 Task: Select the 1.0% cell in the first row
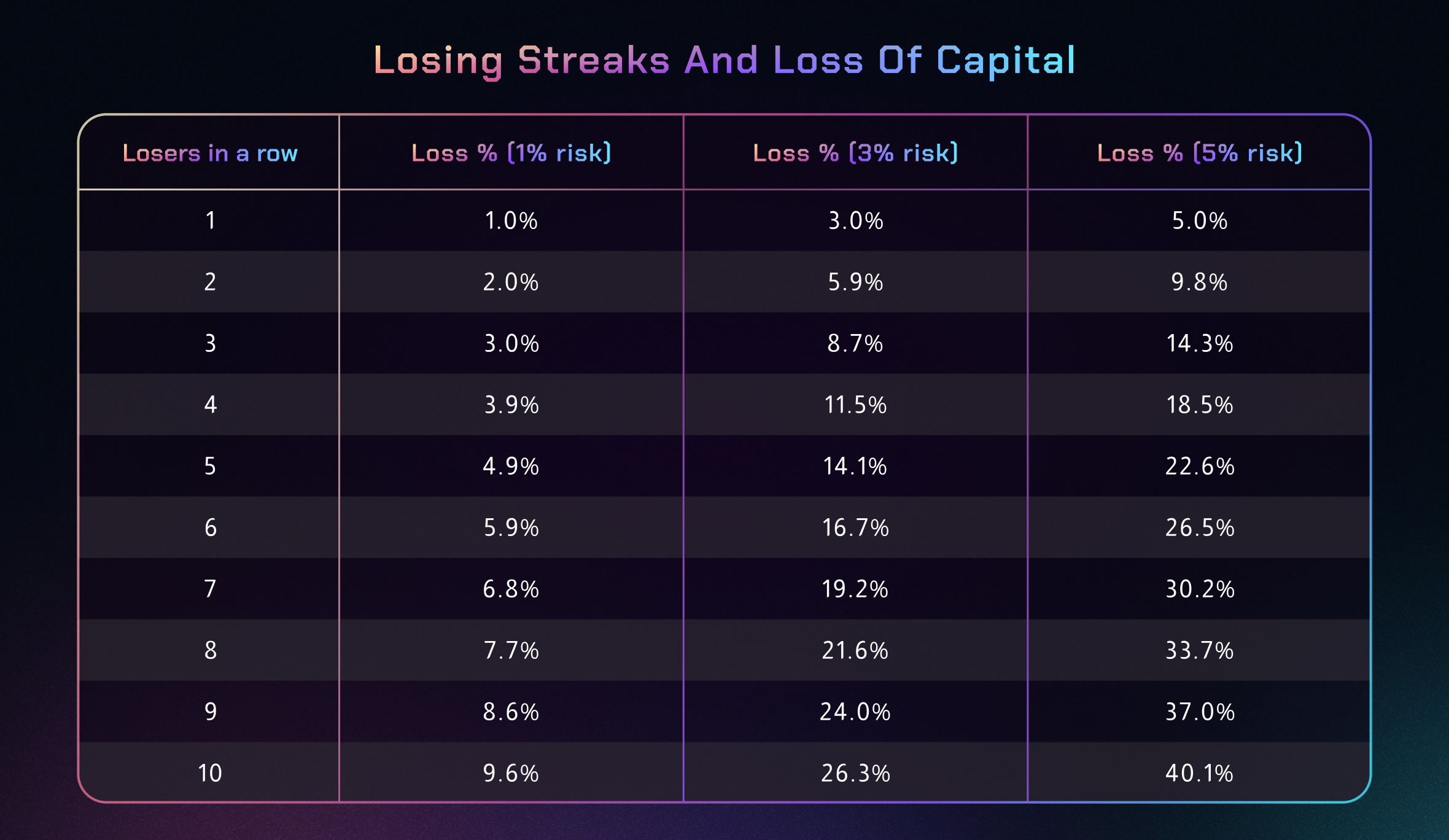click(511, 220)
